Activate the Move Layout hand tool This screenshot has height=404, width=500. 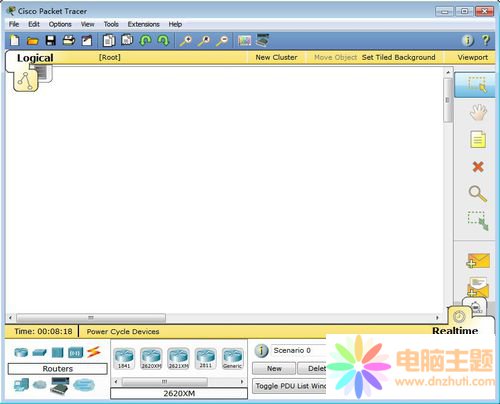pos(478,112)
